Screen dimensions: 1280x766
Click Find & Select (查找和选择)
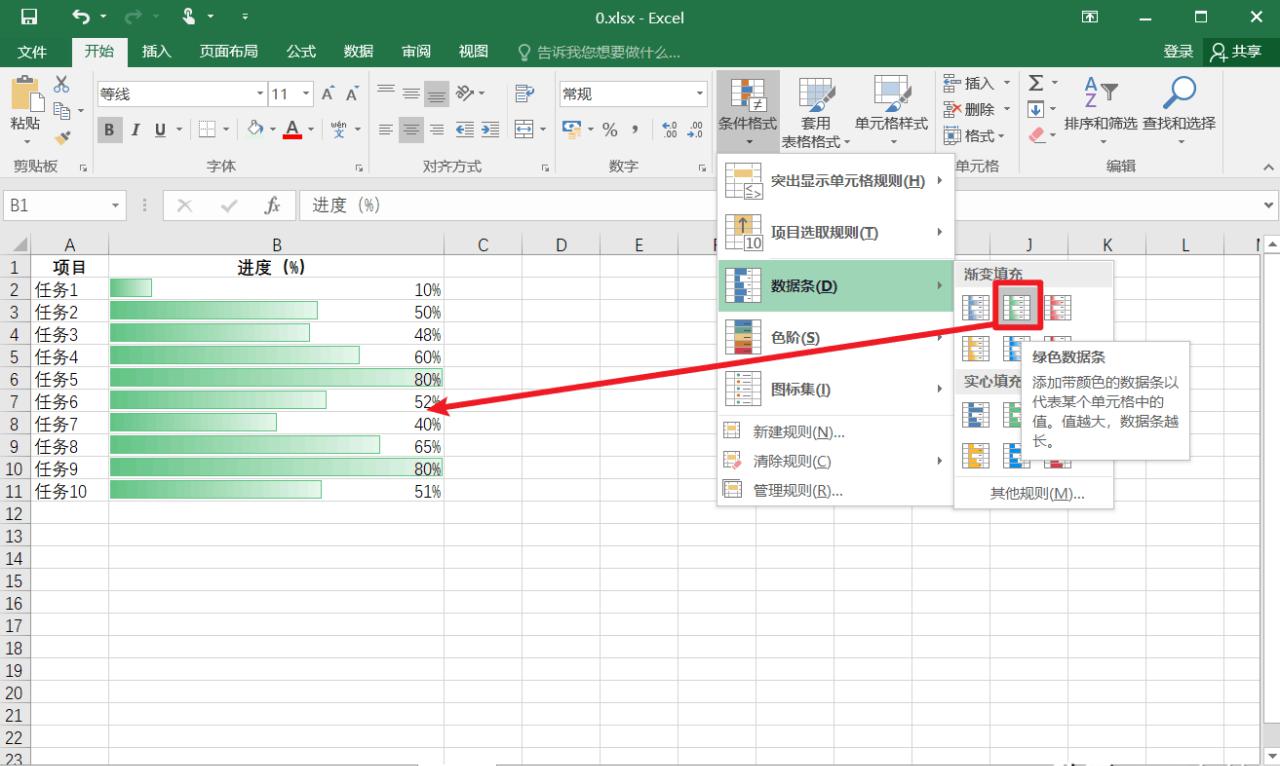(1179, 110)
